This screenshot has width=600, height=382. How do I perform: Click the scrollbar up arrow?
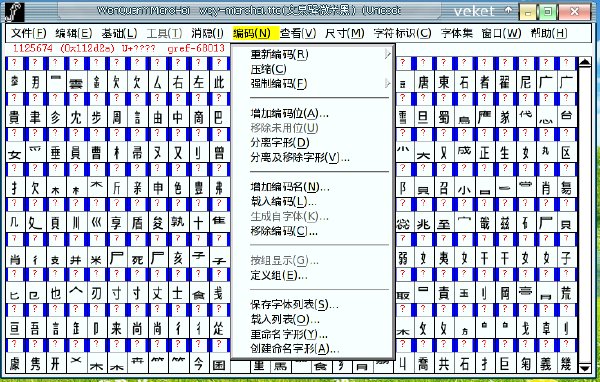(x=584, y=62)
